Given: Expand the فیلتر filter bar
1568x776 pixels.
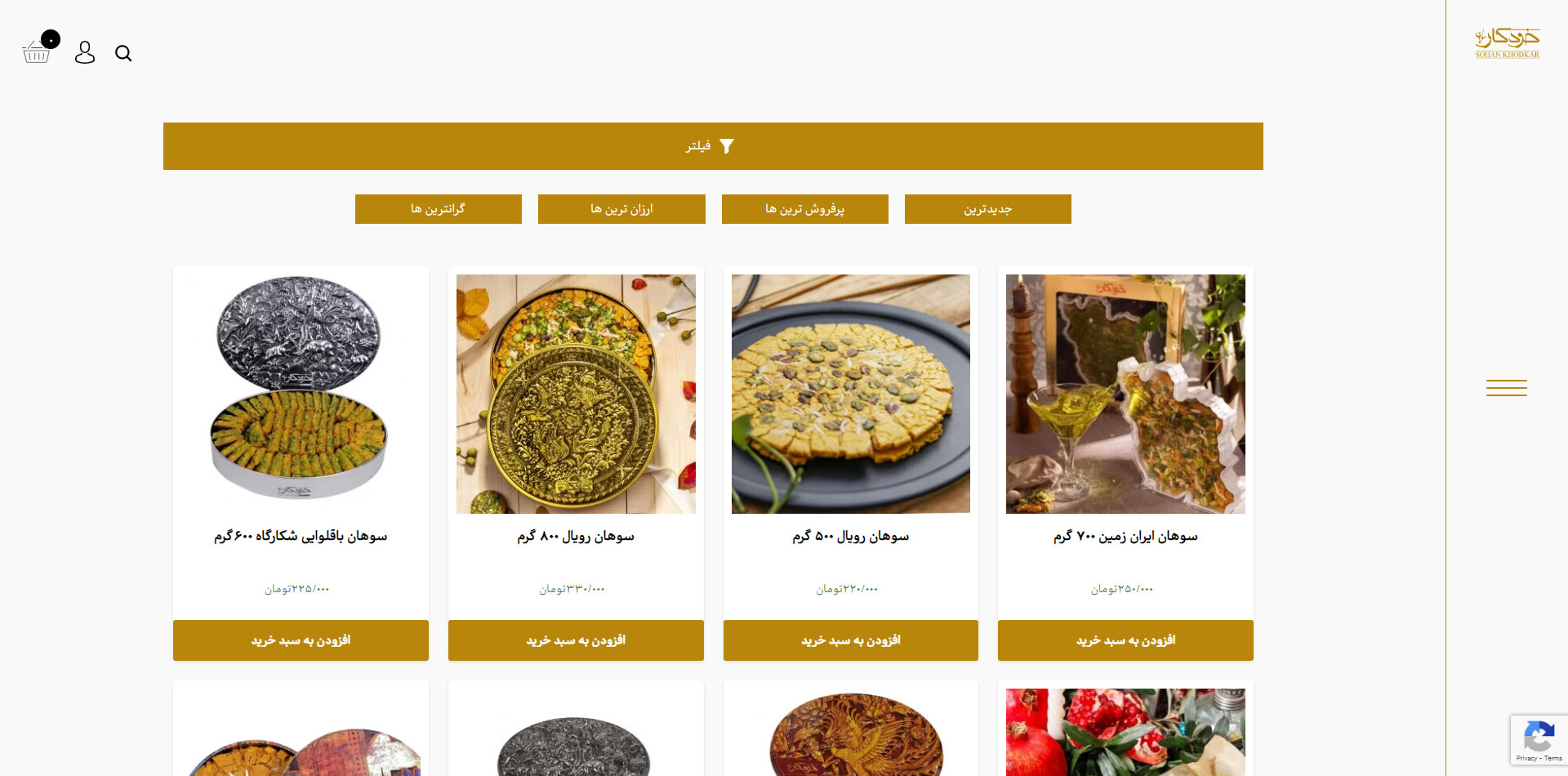Looking at the screenshot, I should click(x=713, y=146).
